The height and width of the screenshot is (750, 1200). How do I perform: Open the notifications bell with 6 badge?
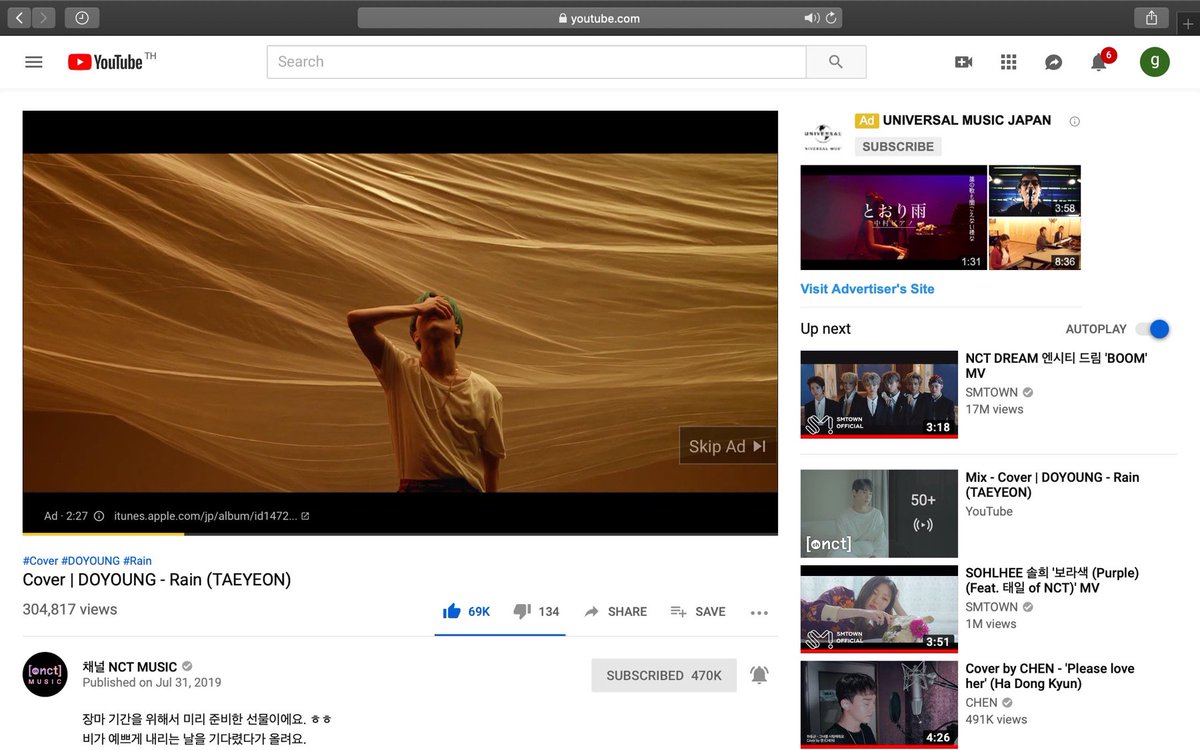pos(1099,62)
